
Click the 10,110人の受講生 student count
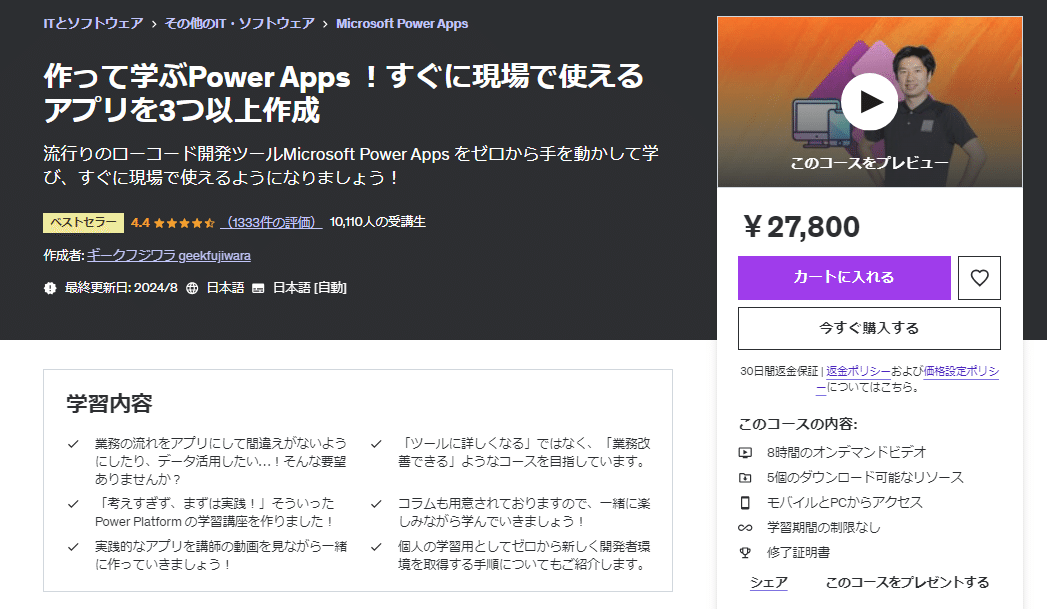pos(378,222)
